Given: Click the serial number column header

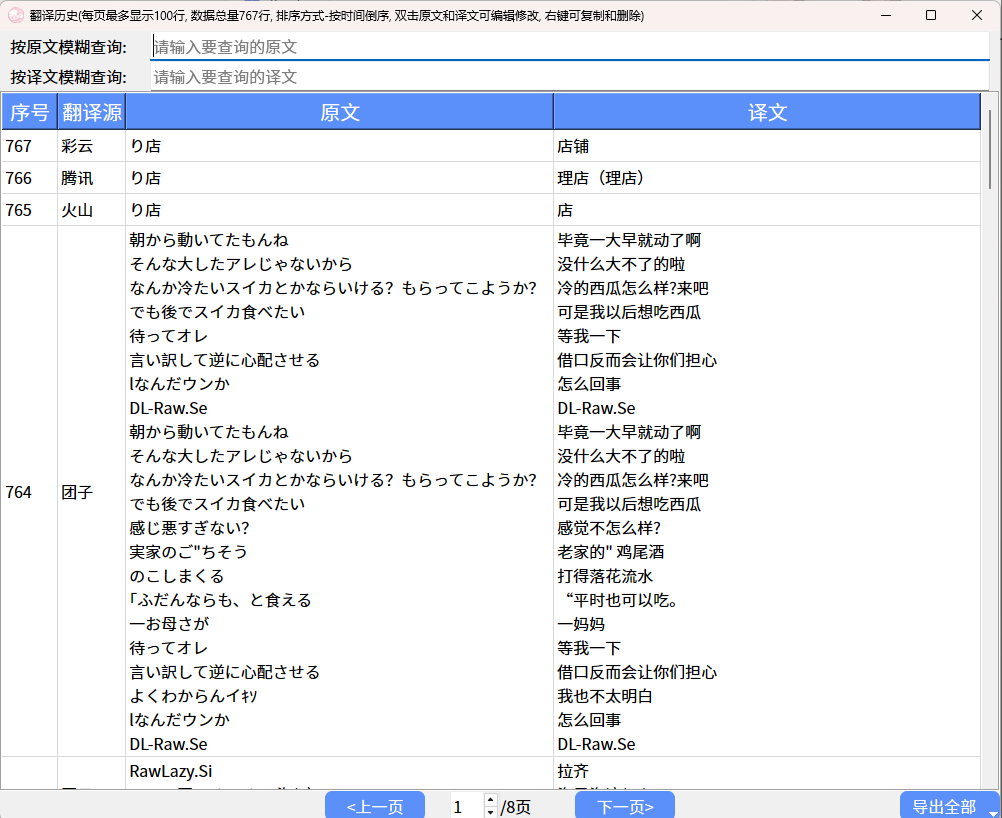Looking at the screenshot, I should tap(29, 112).
